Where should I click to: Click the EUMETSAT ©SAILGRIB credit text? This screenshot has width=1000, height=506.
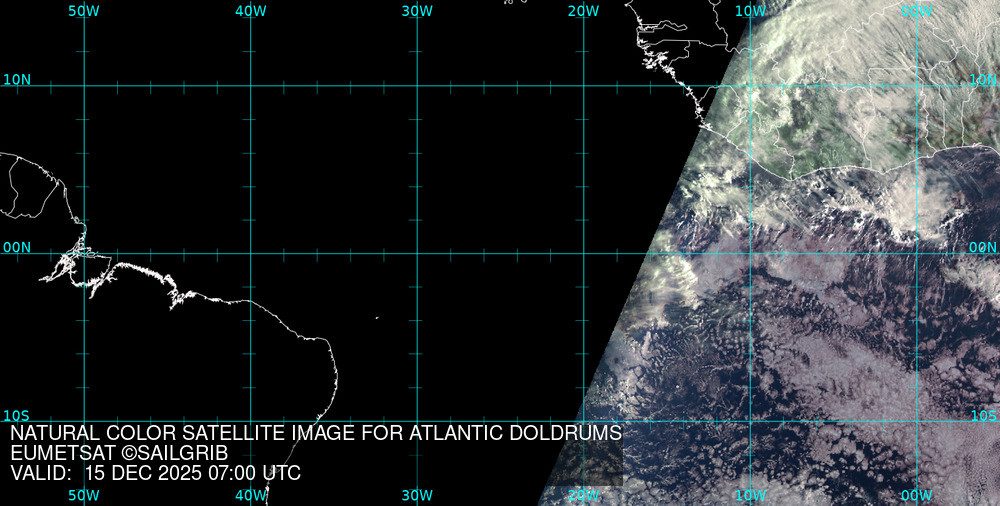119,454
